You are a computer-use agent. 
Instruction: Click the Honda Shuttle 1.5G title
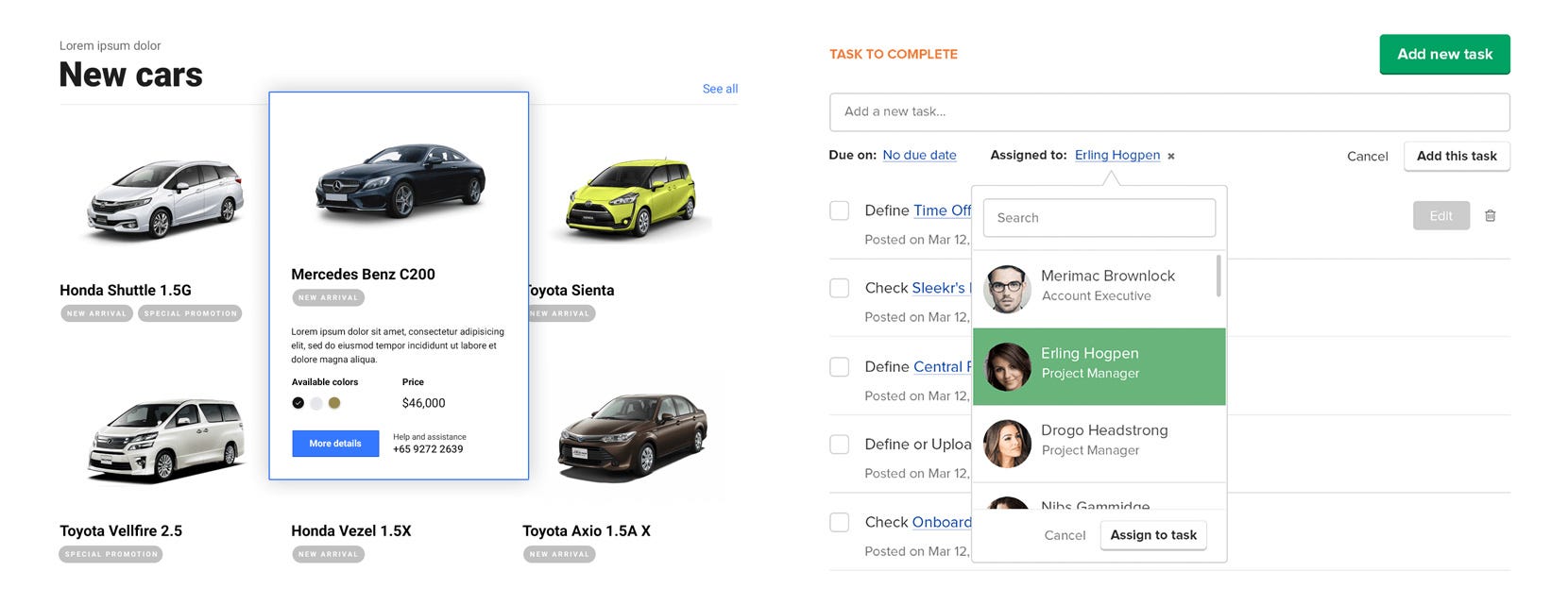point(126,291)
